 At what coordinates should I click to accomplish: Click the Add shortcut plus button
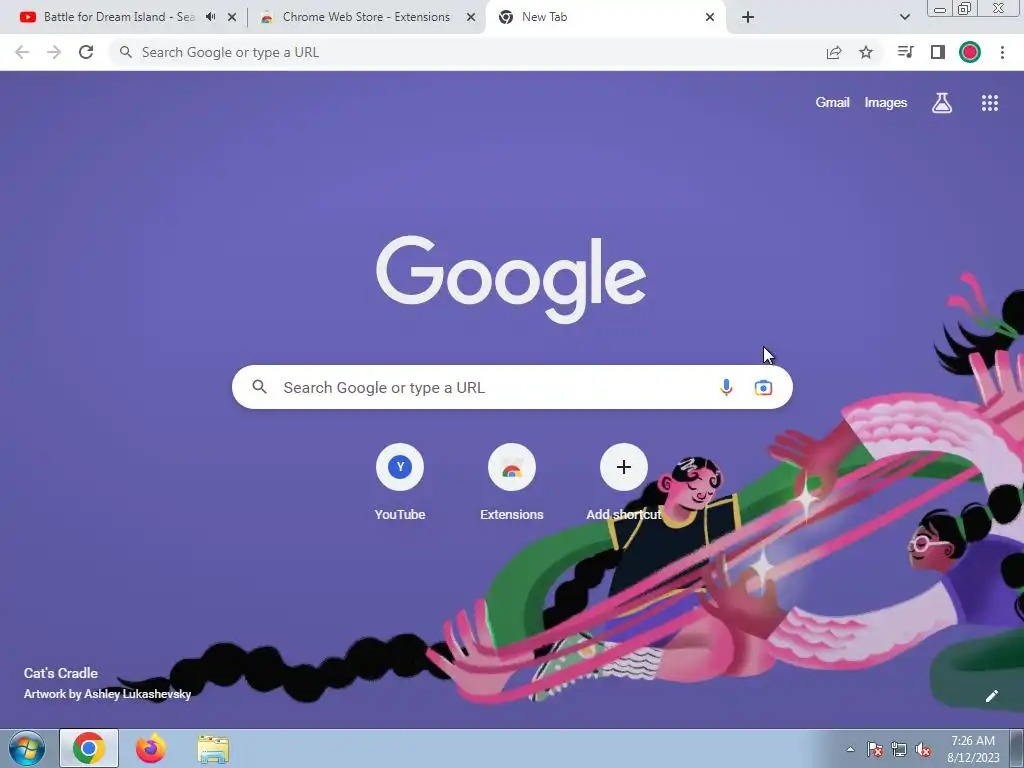pyautogui.click(x=624, y=467)
